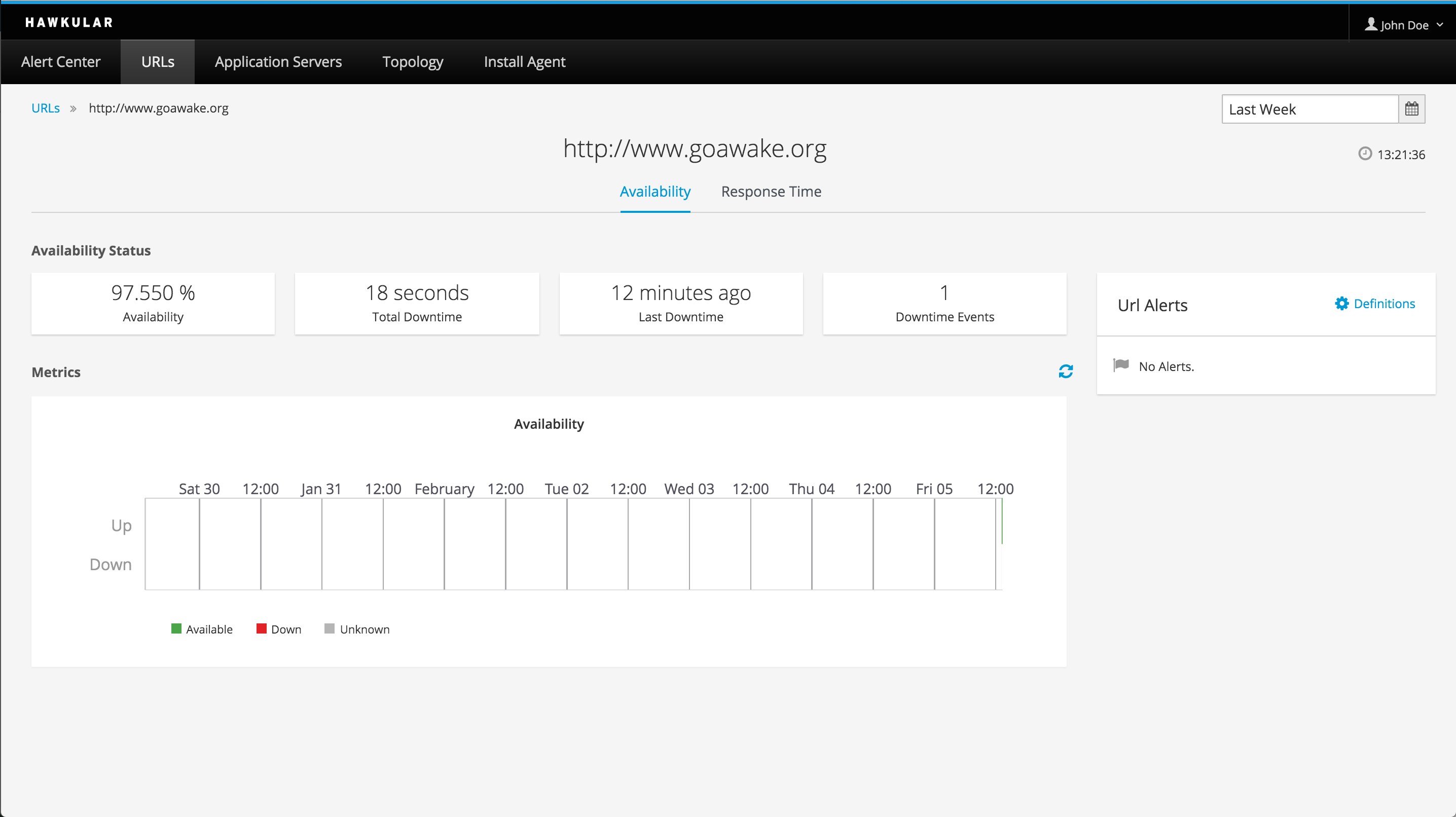Expand the John Doe dropdown arrow
Image resolution: width=1456 pixels, height=817 pixels.
pyautogui.click(x=1440, y=25)
